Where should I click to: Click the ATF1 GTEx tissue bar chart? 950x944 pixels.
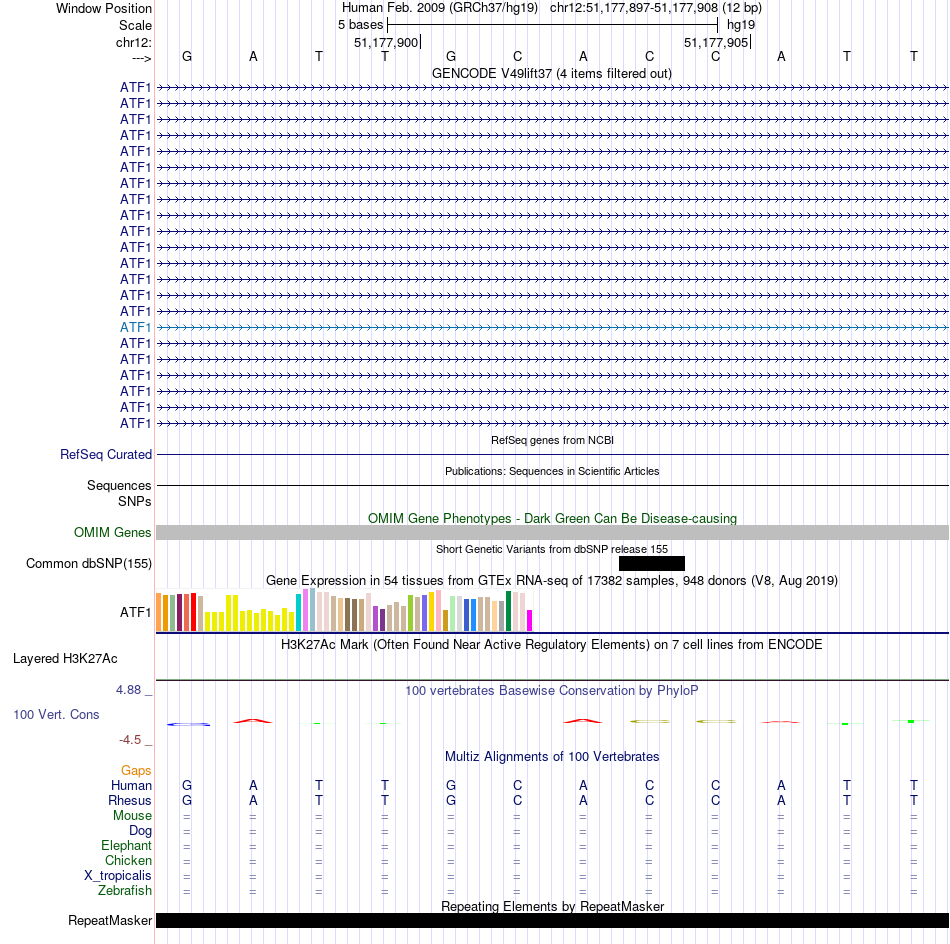pos(344,610)
